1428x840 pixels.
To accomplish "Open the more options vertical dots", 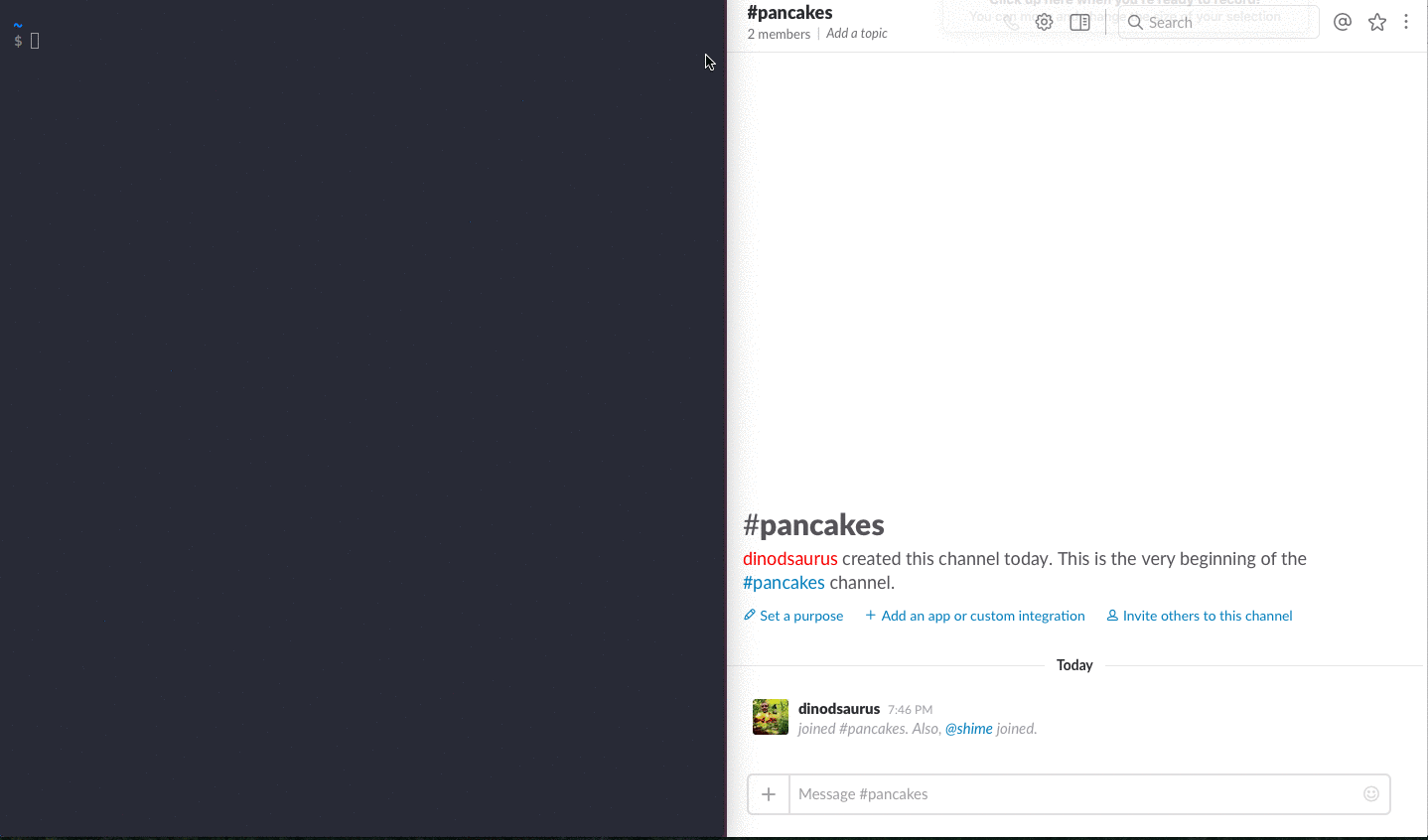I will tap(1406, 22).
